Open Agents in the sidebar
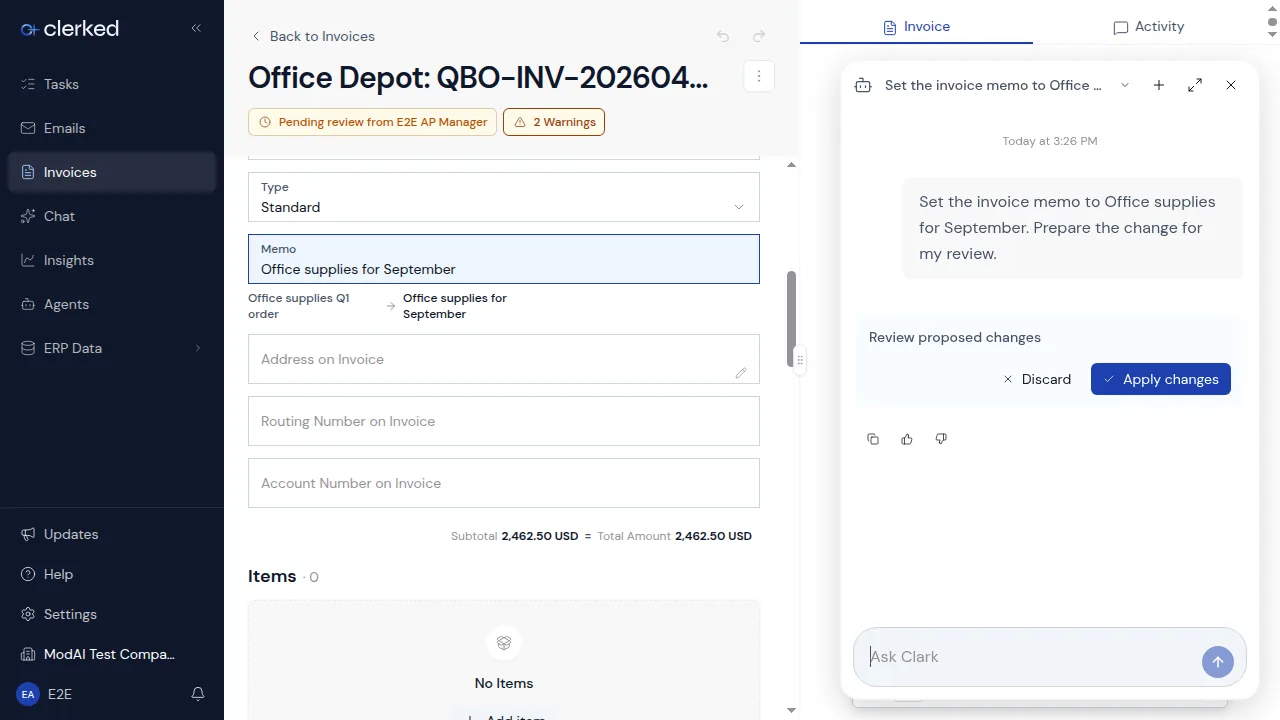Image resolution: width=1280 pixels, height=720 pixels. (112, 304)
